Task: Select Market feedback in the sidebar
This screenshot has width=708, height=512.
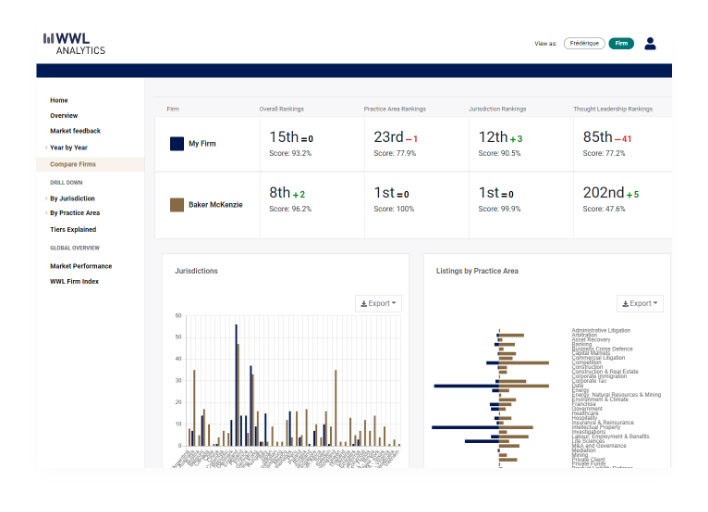Action: pos(75,131)
